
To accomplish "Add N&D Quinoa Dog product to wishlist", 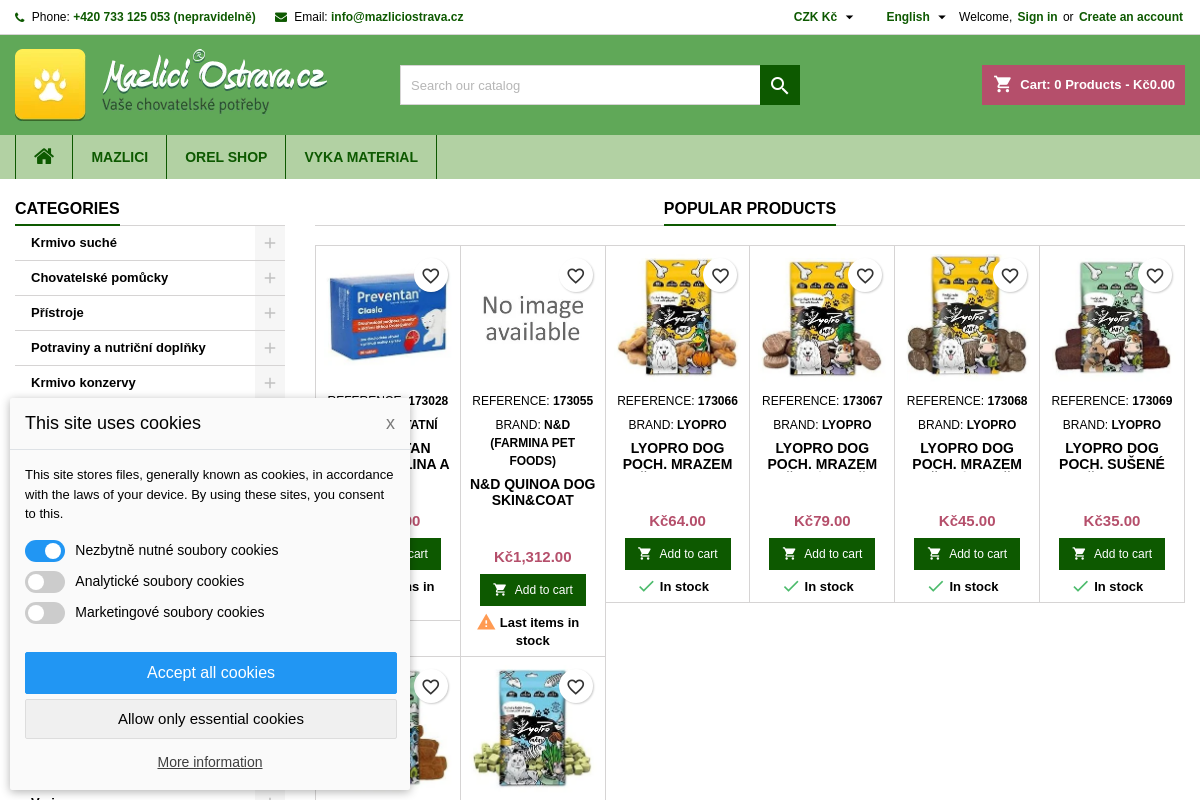I will click(x=575, y=276).
